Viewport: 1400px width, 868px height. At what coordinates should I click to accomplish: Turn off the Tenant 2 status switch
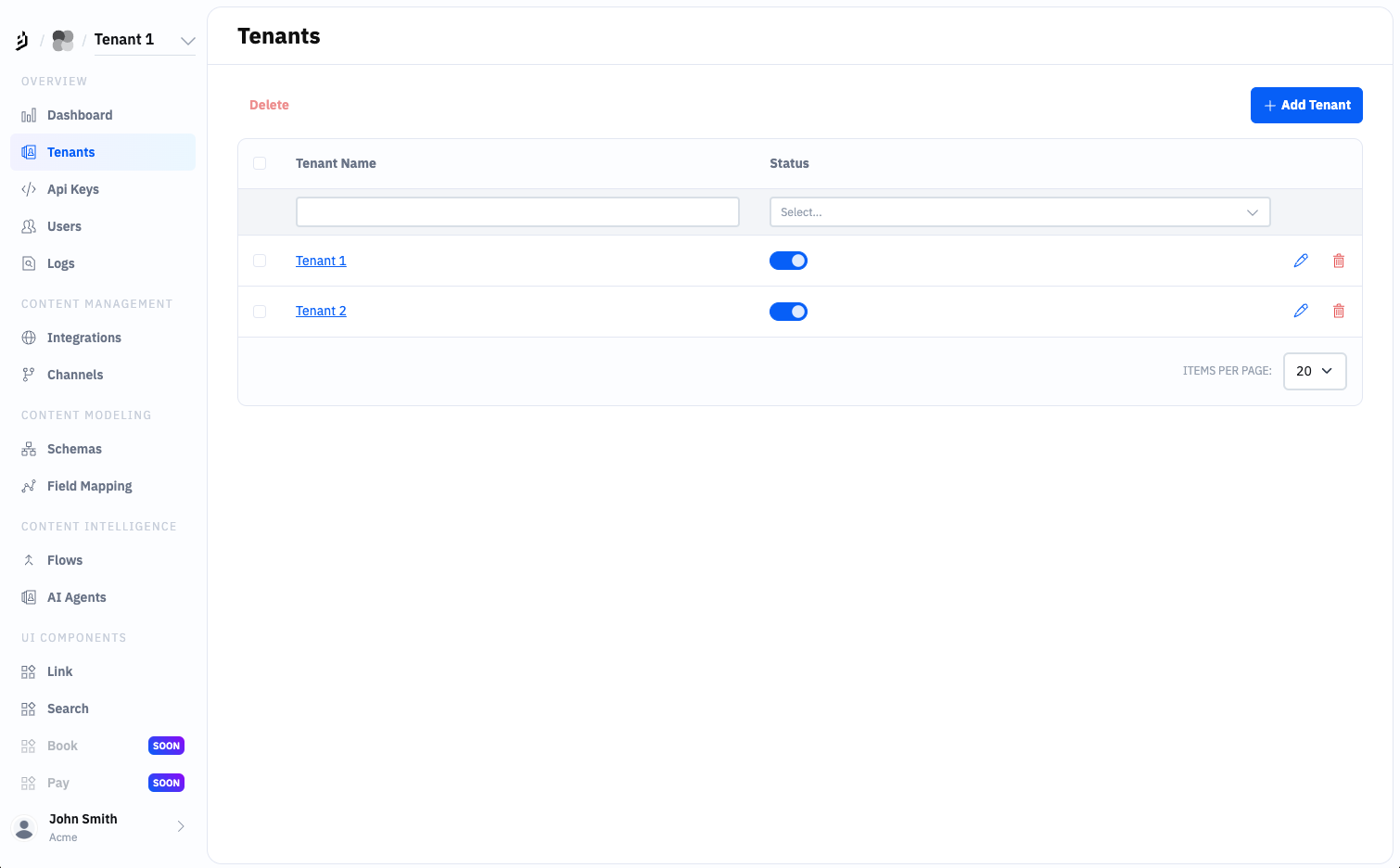(788, 312)
